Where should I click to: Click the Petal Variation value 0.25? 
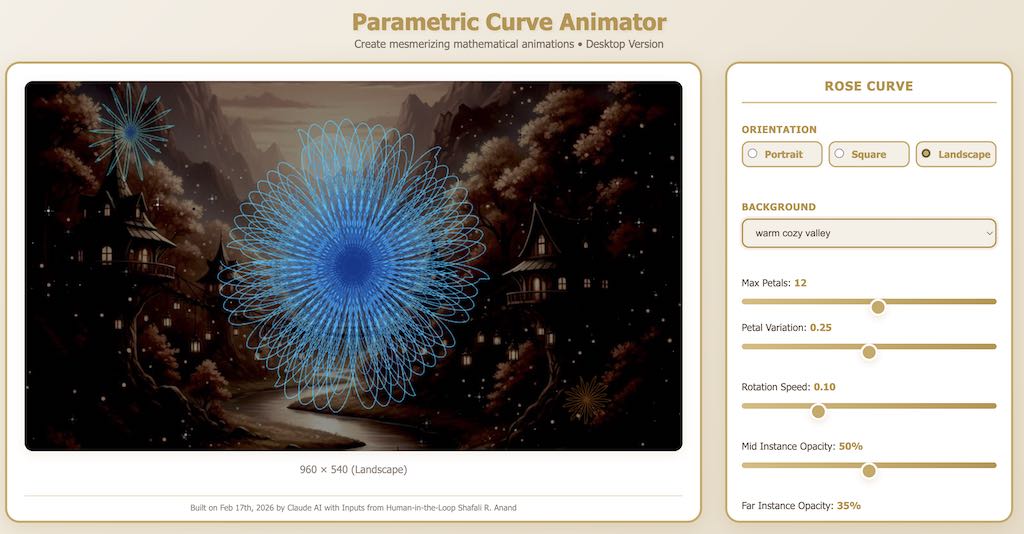[x=820, y=328]
